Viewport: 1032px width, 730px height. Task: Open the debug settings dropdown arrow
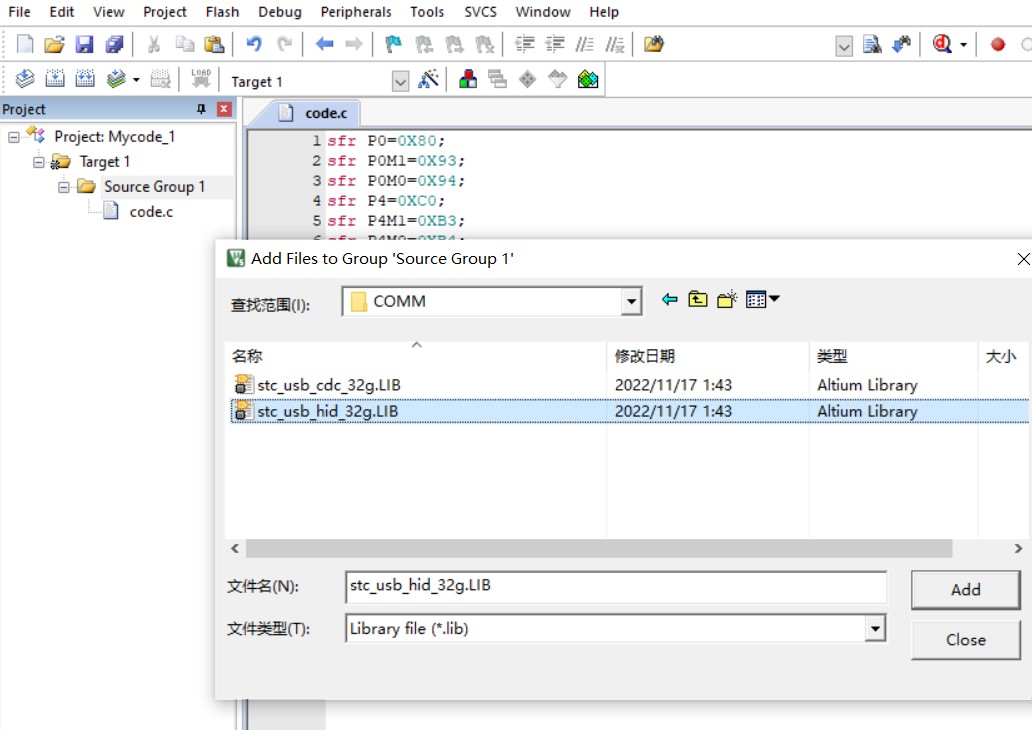964,45
